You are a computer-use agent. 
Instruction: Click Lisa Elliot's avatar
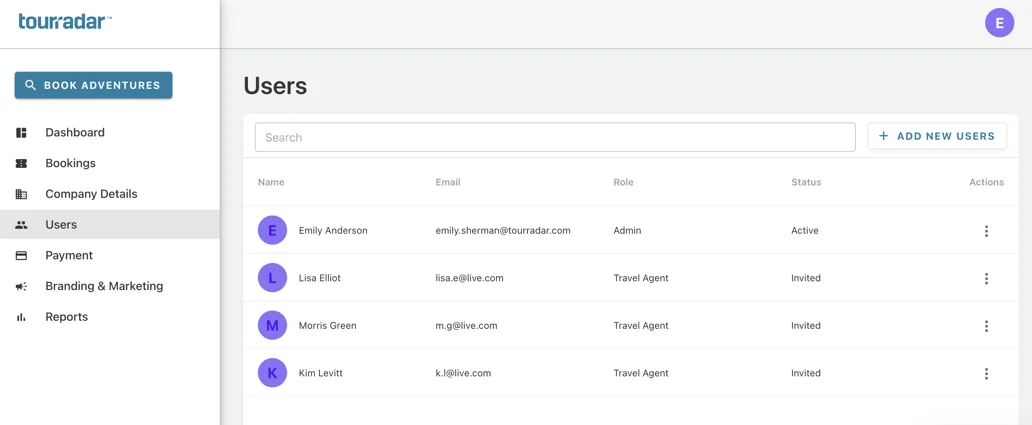coord(272,278)
